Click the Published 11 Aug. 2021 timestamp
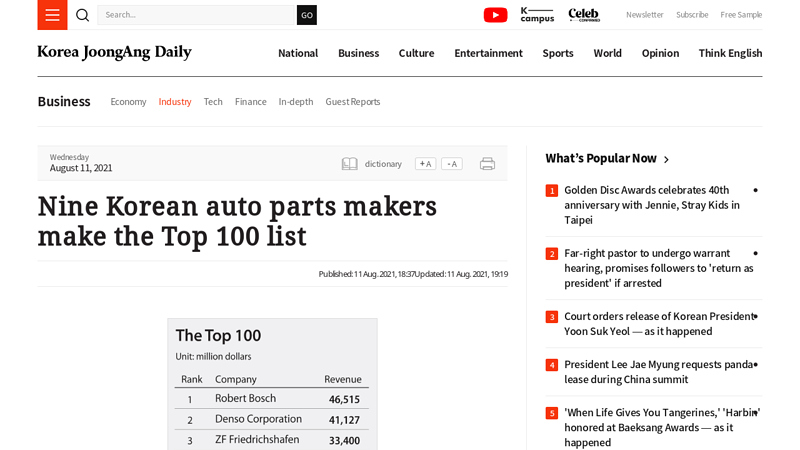The width and height of the screenshot is (800, 450). click(366, 274)
